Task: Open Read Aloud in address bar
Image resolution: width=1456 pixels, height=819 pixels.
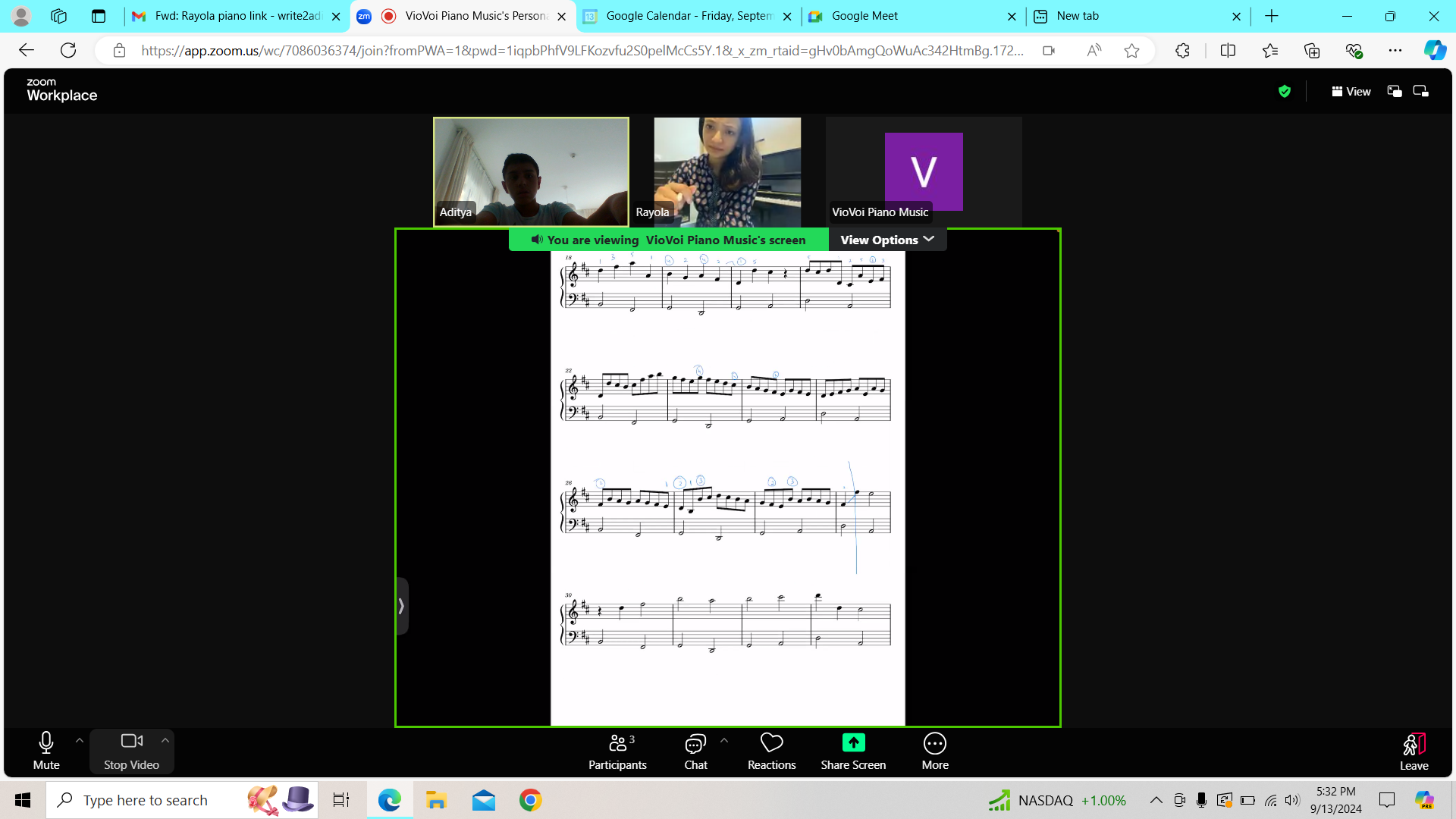Action: coord(1094,51)
